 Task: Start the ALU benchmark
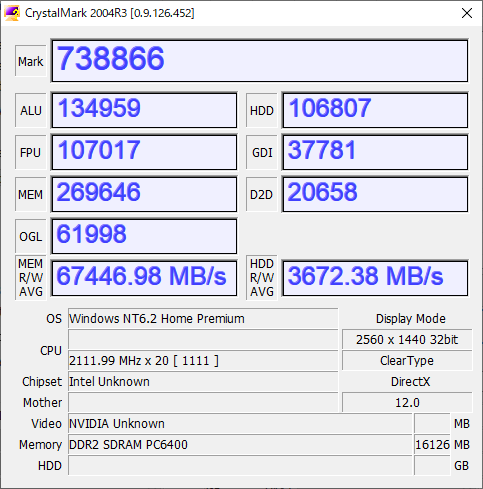click(x=31, y=110)
